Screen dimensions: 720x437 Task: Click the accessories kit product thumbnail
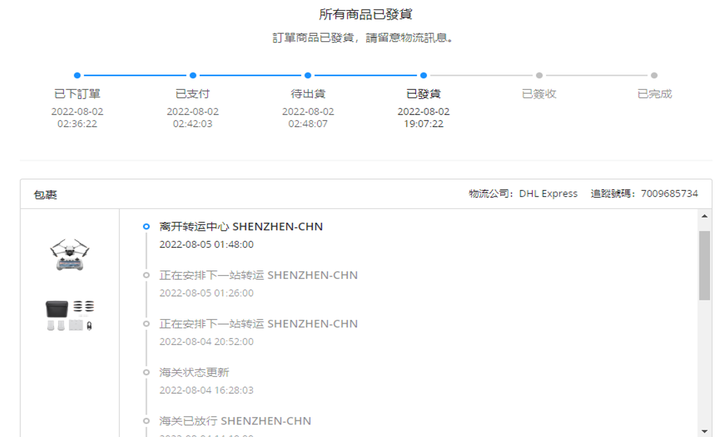point(70,315)
